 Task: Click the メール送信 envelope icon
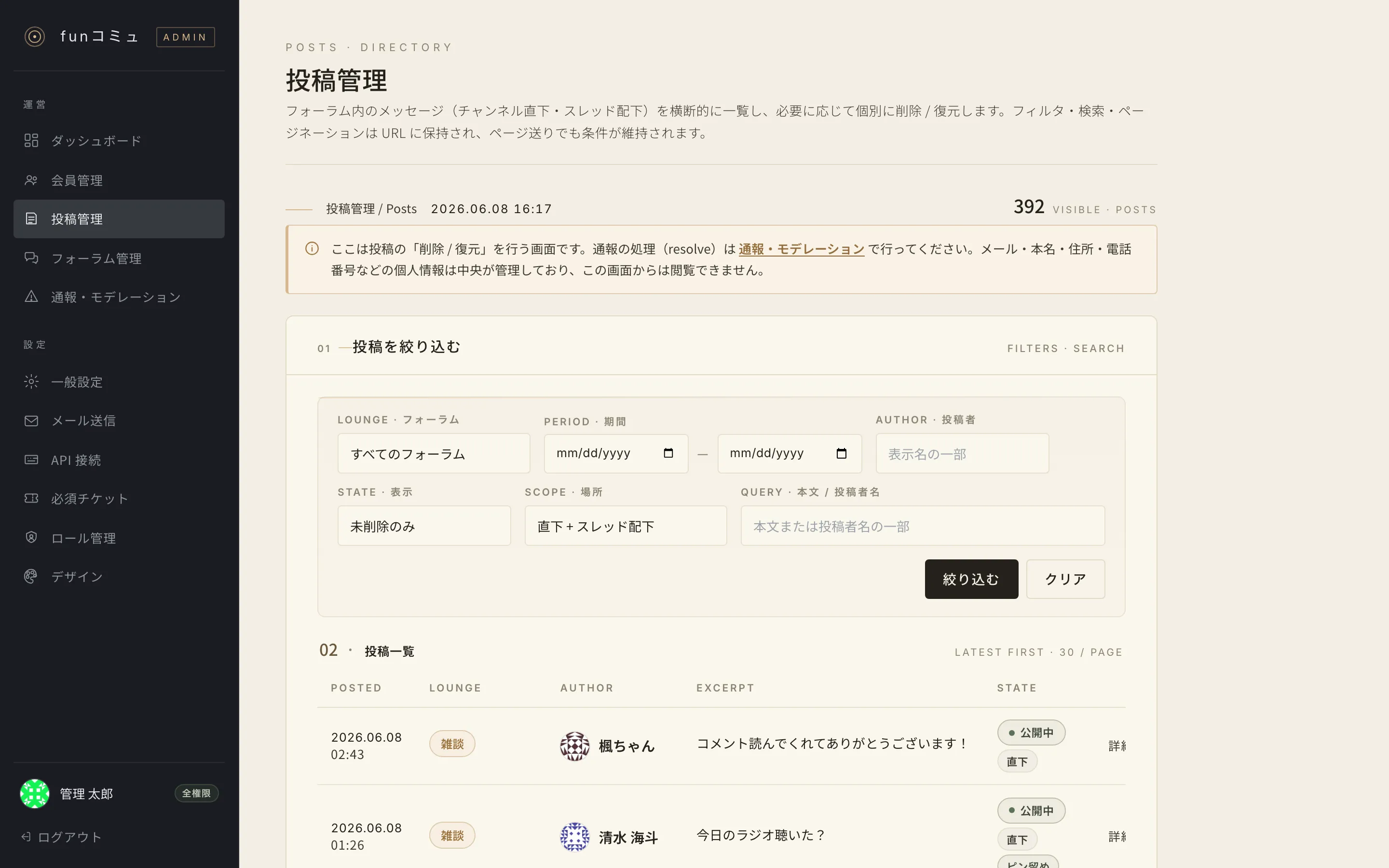click(x=31, y=421)
